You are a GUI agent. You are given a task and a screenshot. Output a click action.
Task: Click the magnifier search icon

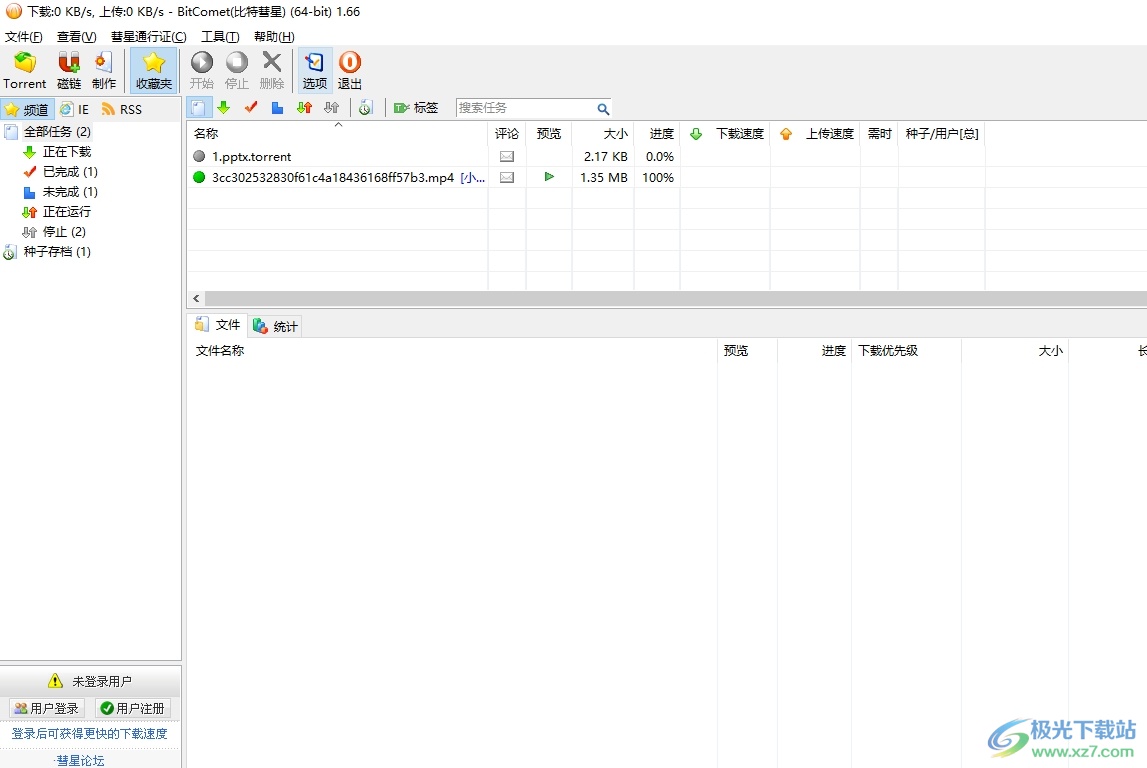(x=603, y=109)
